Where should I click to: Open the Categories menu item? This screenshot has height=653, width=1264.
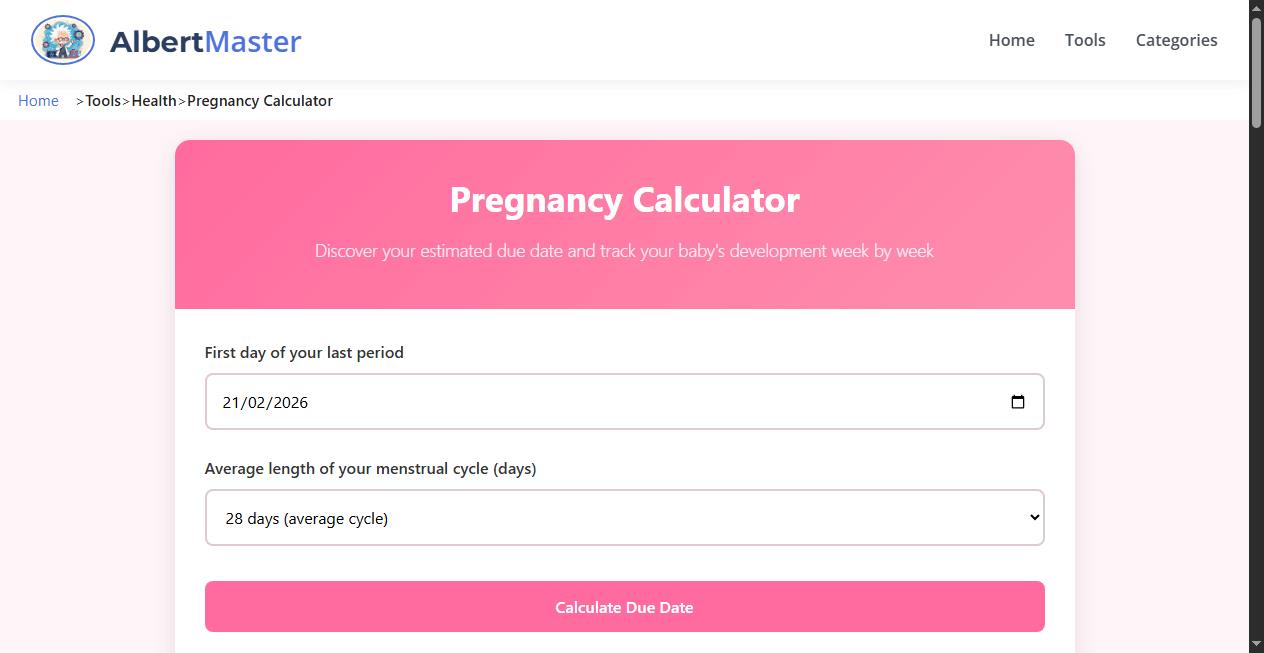click(1176, 40)
